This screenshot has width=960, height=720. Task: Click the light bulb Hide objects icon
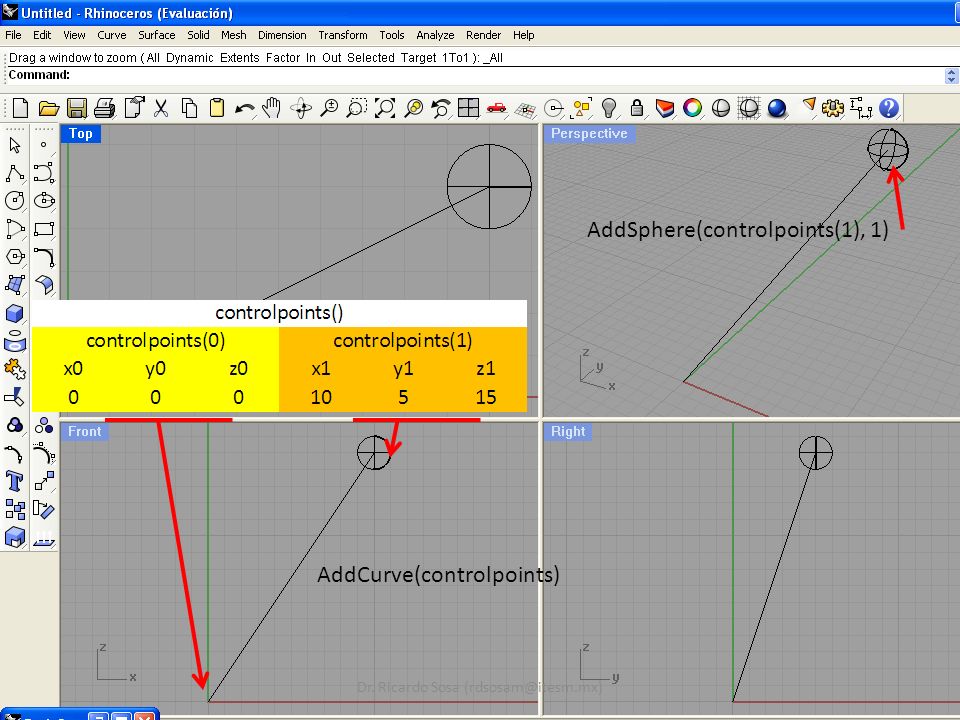[x=609, y=108]
